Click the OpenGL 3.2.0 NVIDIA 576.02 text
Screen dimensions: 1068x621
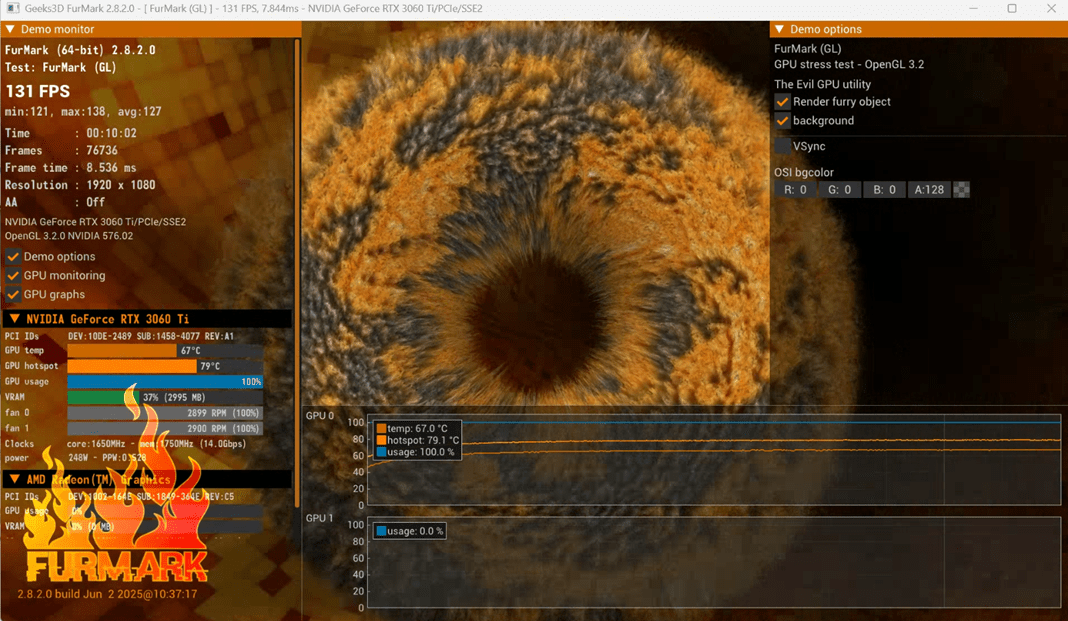(69, 236)
